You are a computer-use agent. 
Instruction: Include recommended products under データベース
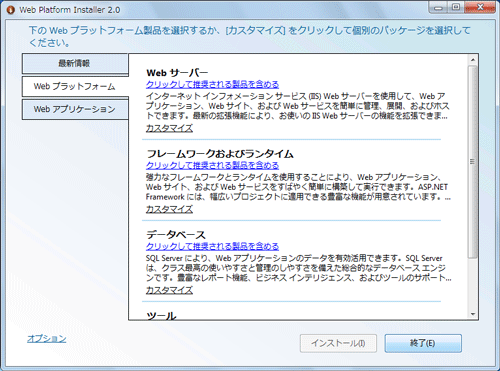coord(212,246)
